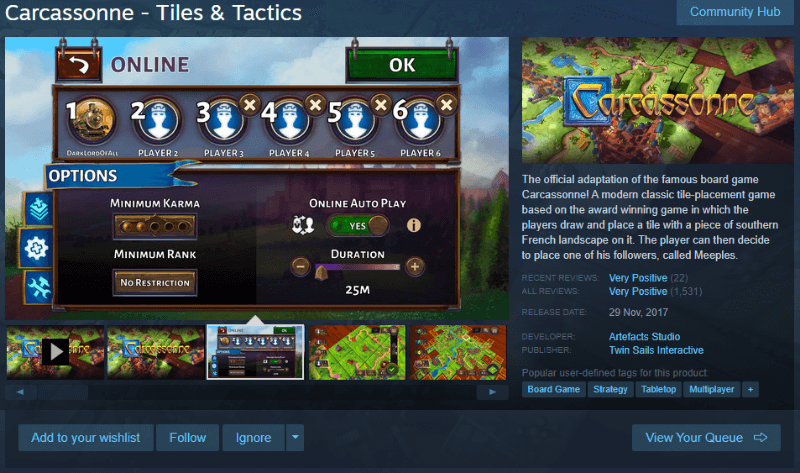The width and height of the screenshot is (800, 473).
Task: Select the wrench tools icon in the side panel
Action: point(39,287)
